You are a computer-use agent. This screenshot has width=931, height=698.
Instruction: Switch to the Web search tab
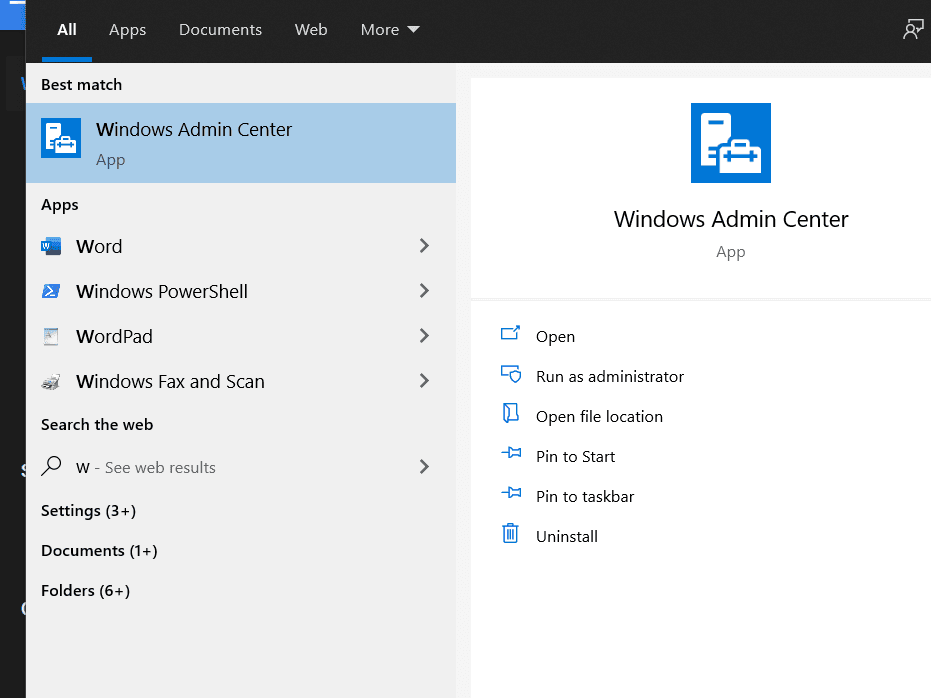311,30
